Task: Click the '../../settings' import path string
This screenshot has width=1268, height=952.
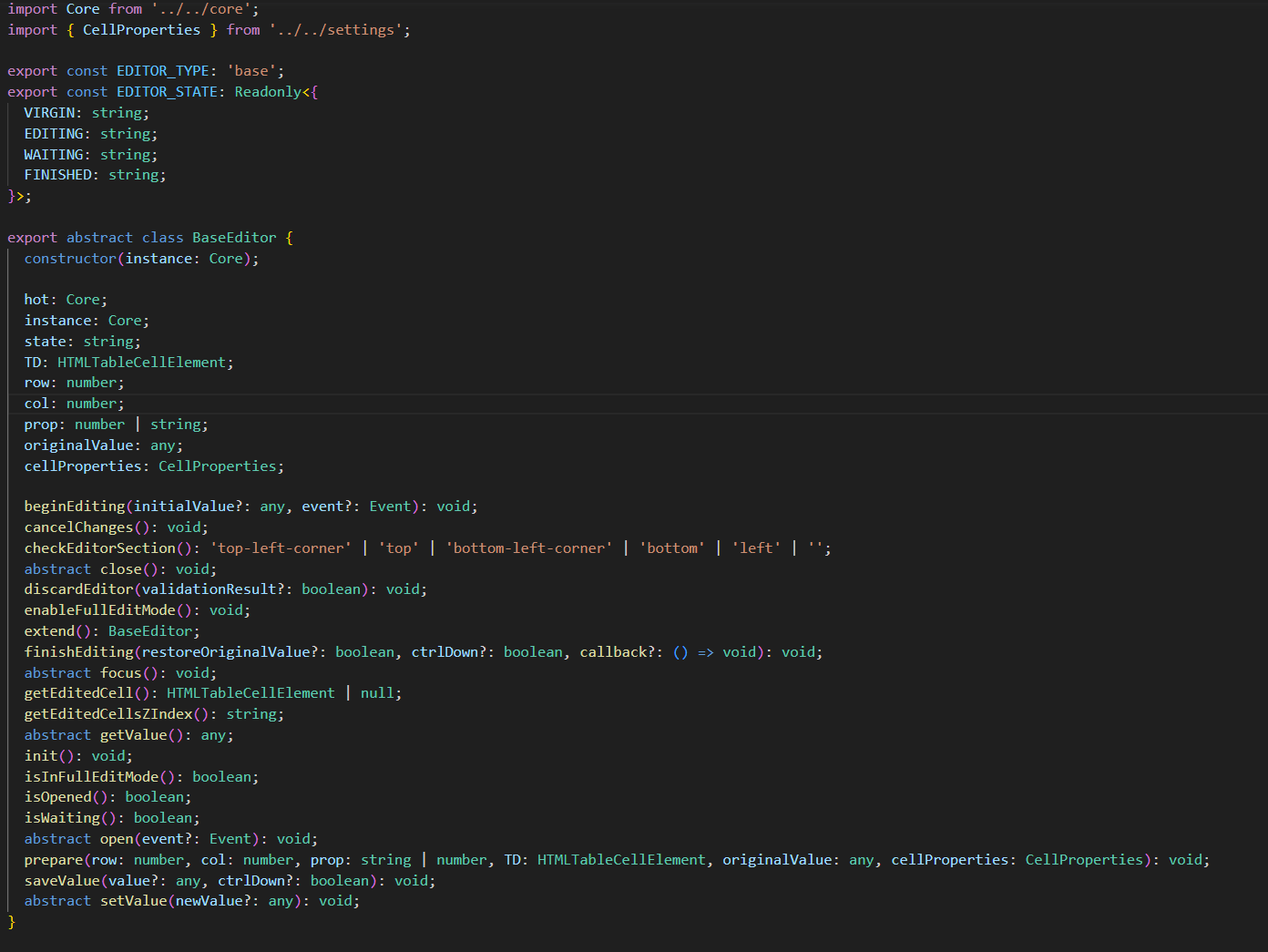Action: (335, 30)
